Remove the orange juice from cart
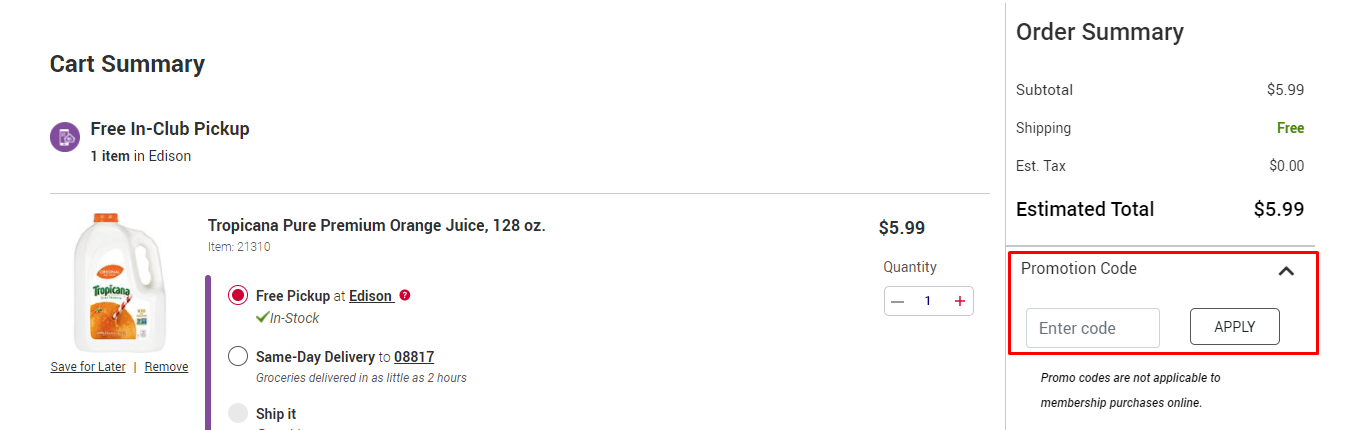Screen dimensions: 1345x430 click(166, 367)
